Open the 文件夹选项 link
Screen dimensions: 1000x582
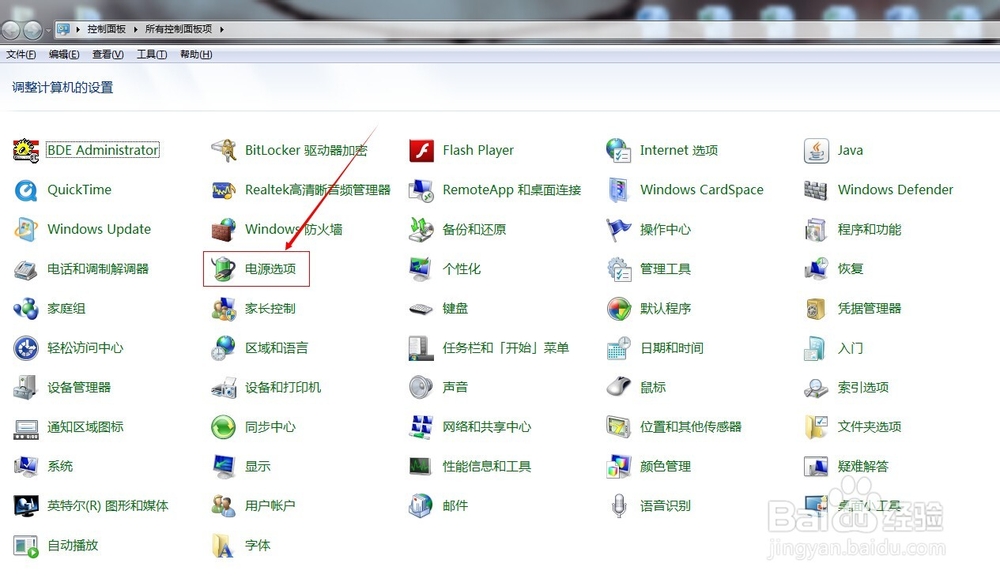(870, 427)
